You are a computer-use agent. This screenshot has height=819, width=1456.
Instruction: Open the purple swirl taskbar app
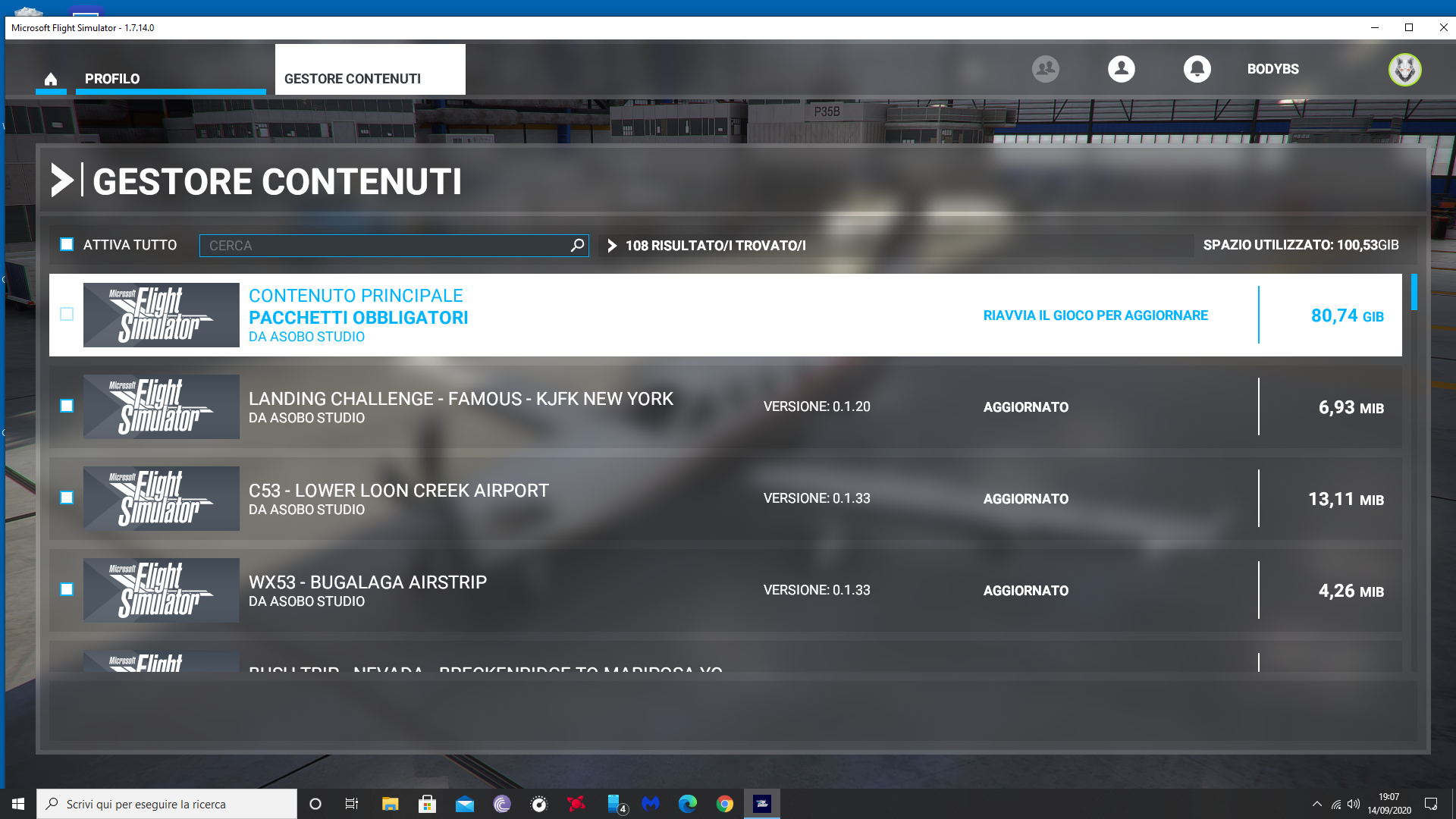(x=501, y=804)
